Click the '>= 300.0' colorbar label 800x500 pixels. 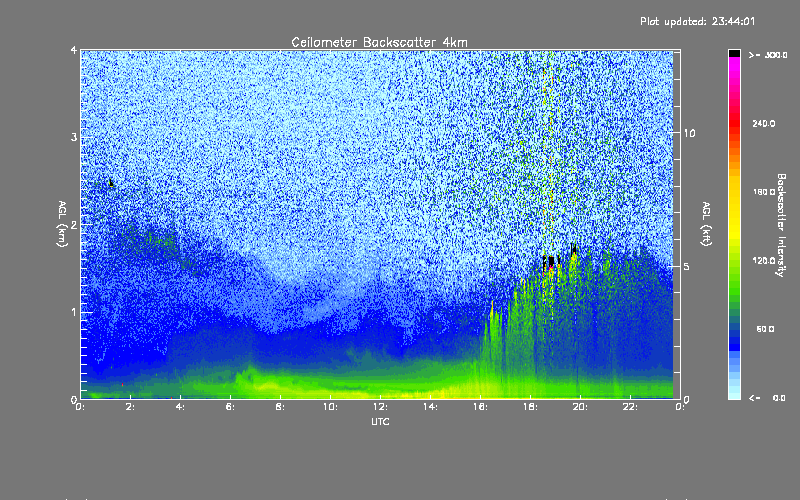[x=768, y=55]
